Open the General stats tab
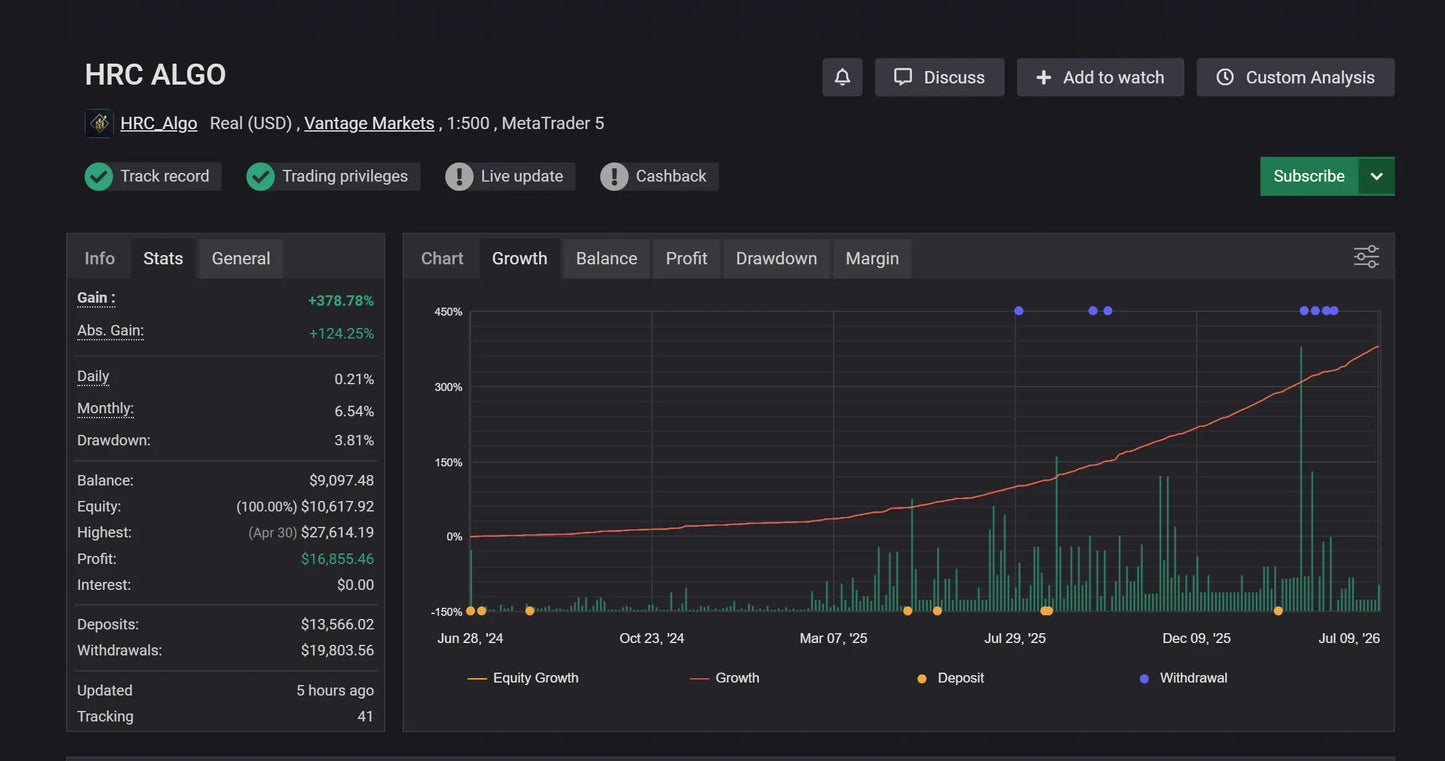Image resolution: width=1445 pixels, height=761 pixels. [241, 258]
